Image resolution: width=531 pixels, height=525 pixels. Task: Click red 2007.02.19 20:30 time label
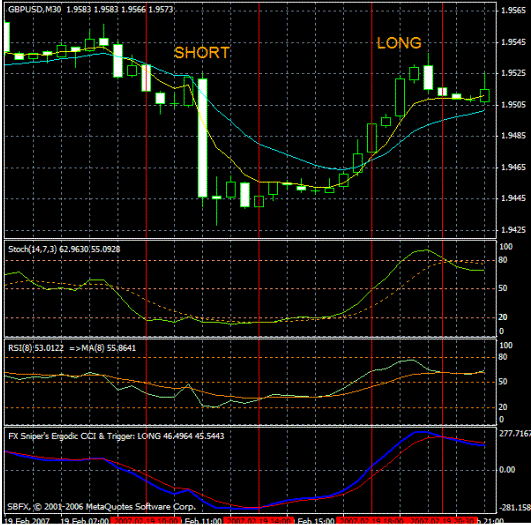[x=443, y=521]
